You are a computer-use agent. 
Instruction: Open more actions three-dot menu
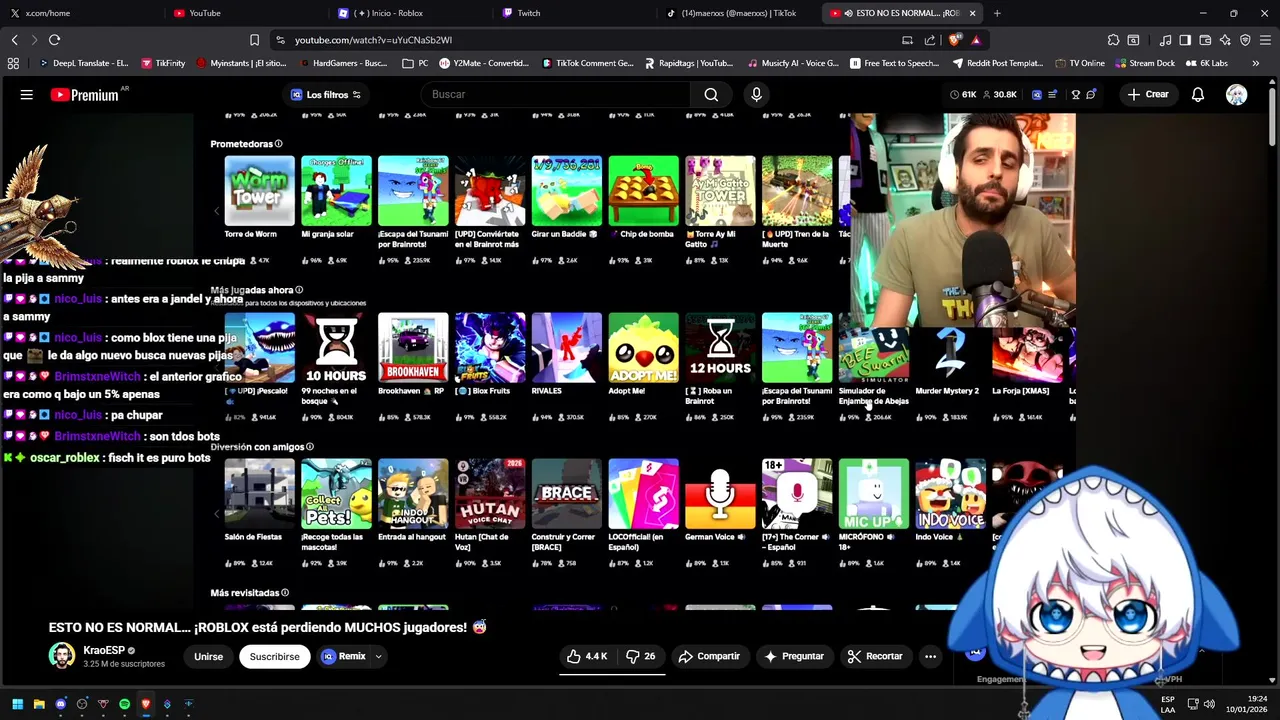930,657
